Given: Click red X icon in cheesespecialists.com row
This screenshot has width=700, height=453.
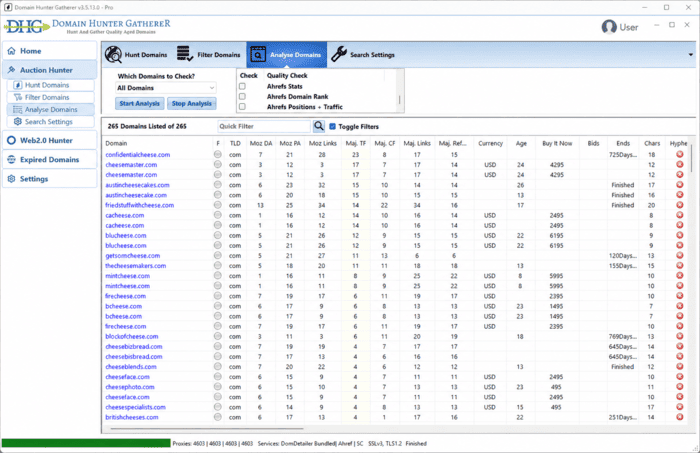Looking at the screenshot, I should (679, 407).
